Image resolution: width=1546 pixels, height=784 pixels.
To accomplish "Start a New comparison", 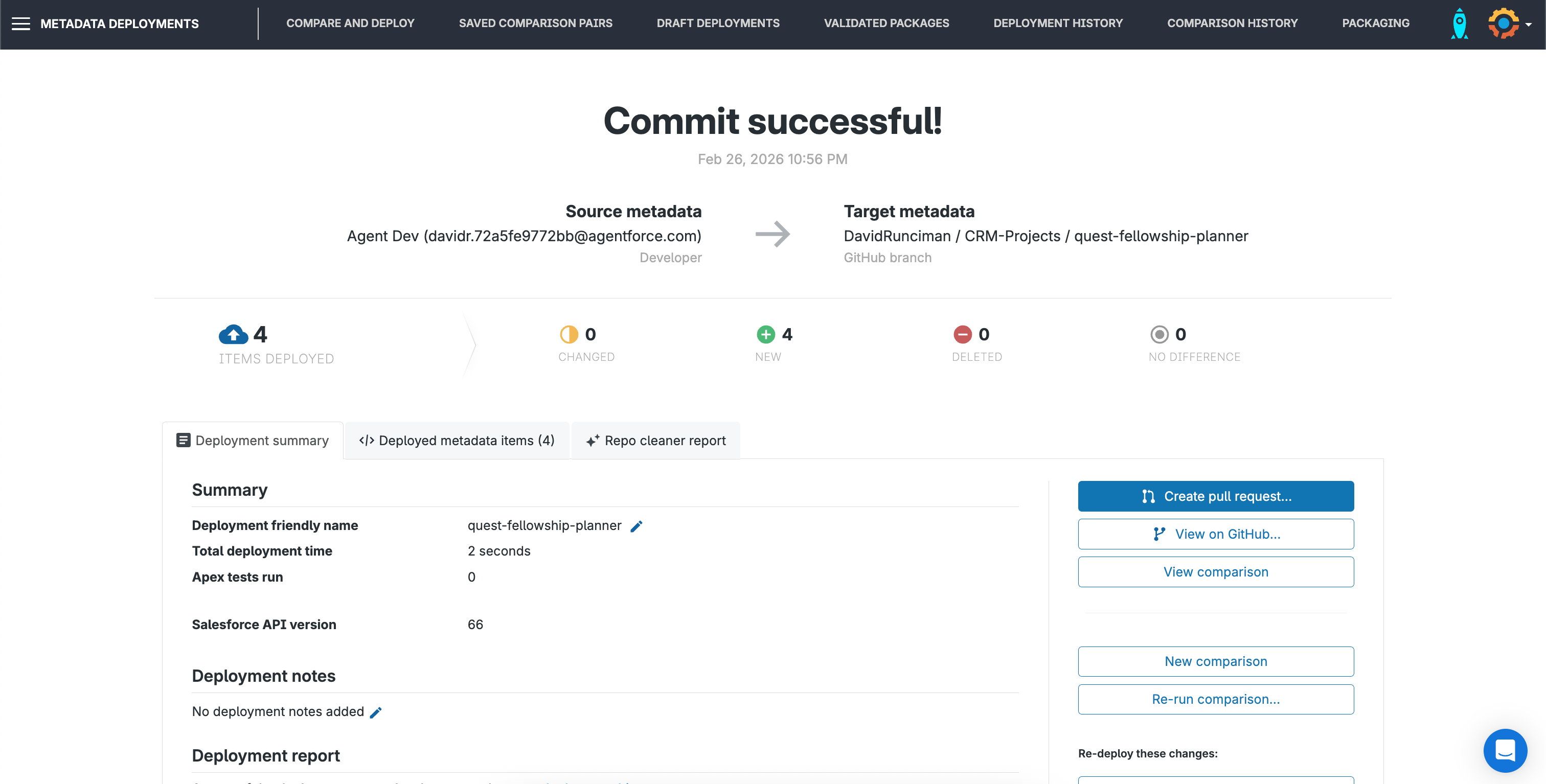I will 1216,661.
